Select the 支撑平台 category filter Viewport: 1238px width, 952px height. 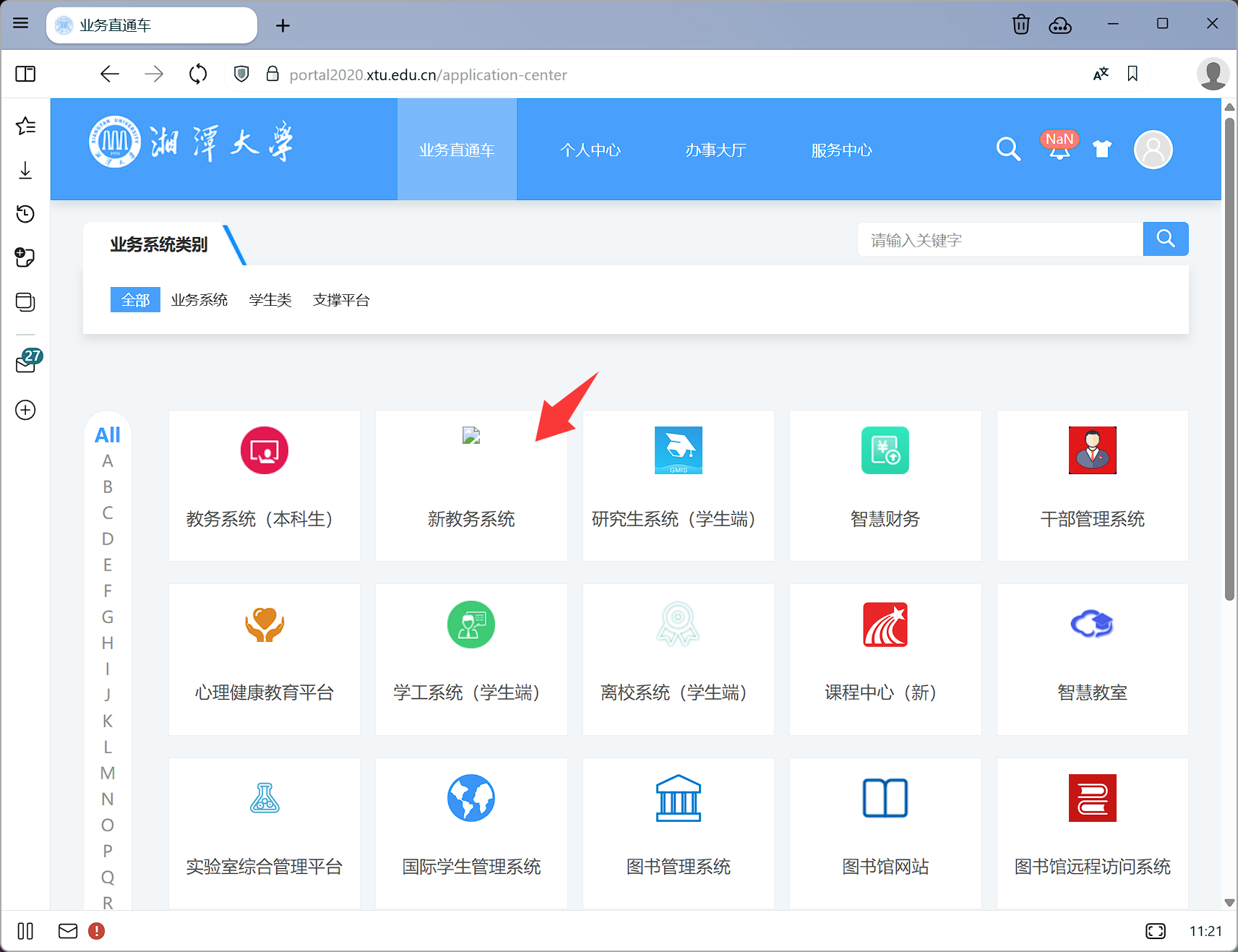pos(341,300)
